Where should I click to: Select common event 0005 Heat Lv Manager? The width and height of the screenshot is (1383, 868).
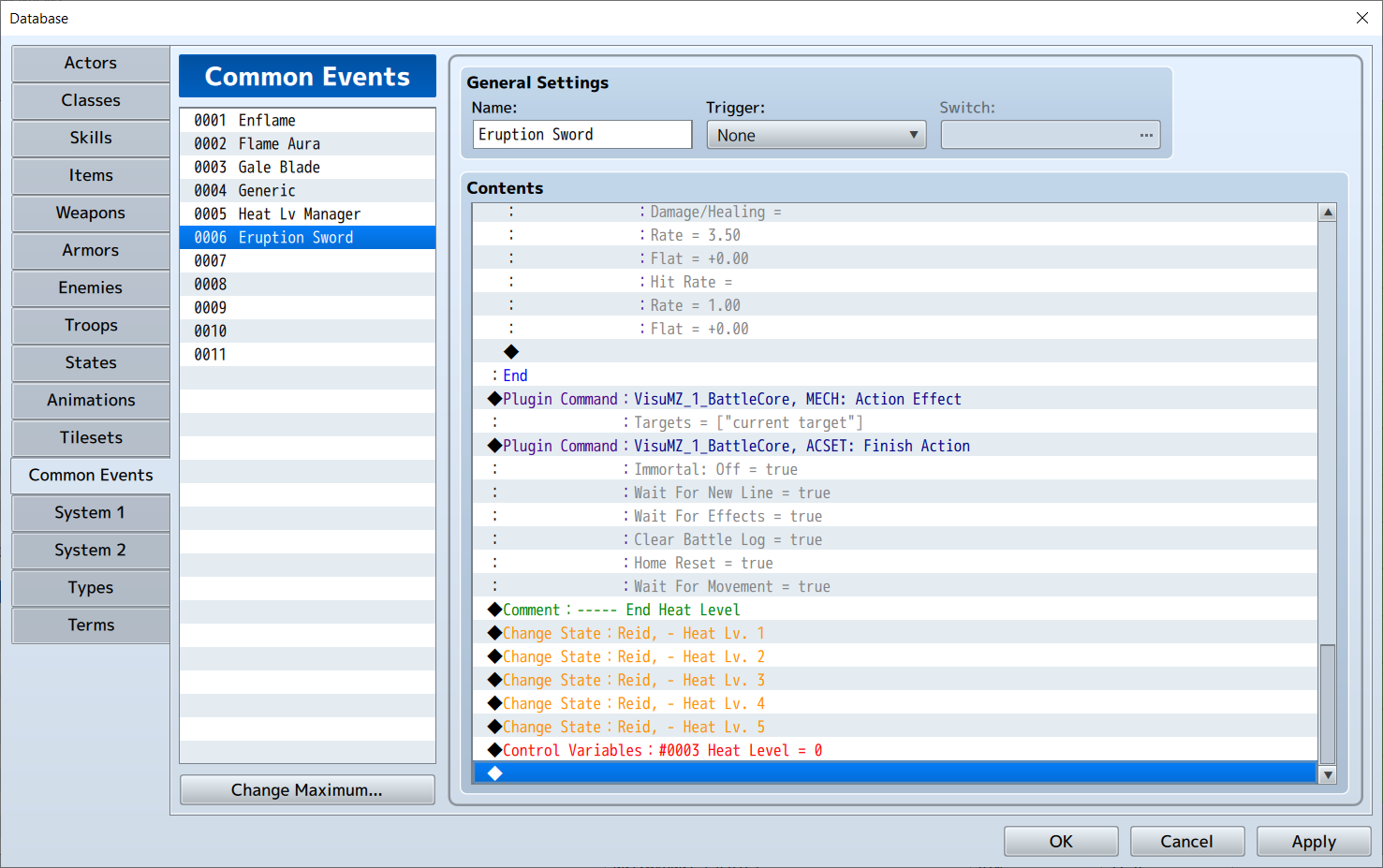tap(307, 213)
